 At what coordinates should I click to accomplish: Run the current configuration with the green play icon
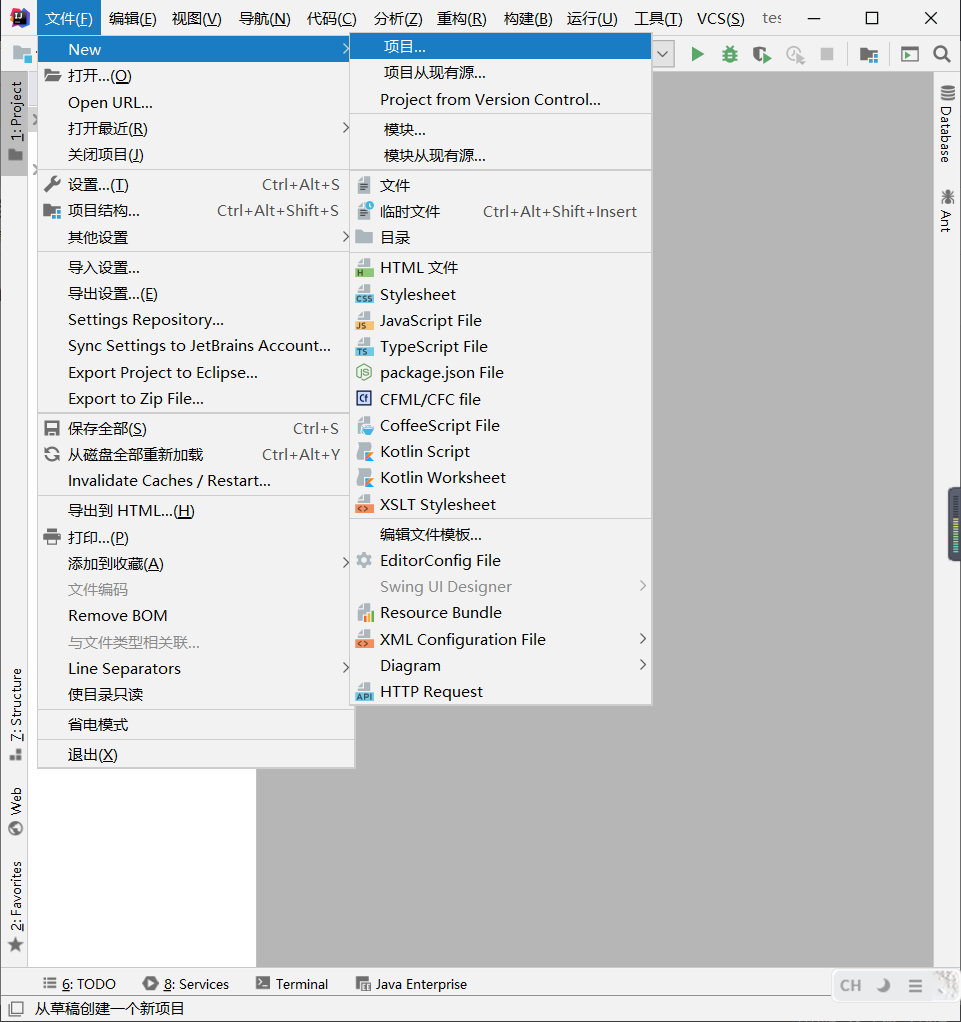[x=697, y=55]
